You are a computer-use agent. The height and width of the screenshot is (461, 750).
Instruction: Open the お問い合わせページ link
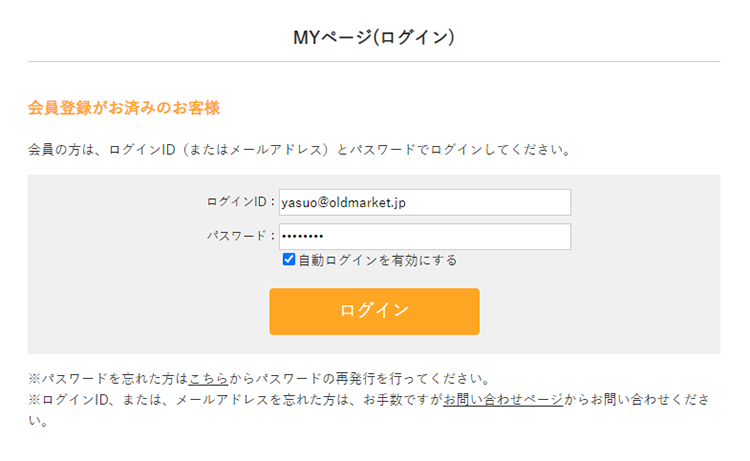[x=503, y=400]
